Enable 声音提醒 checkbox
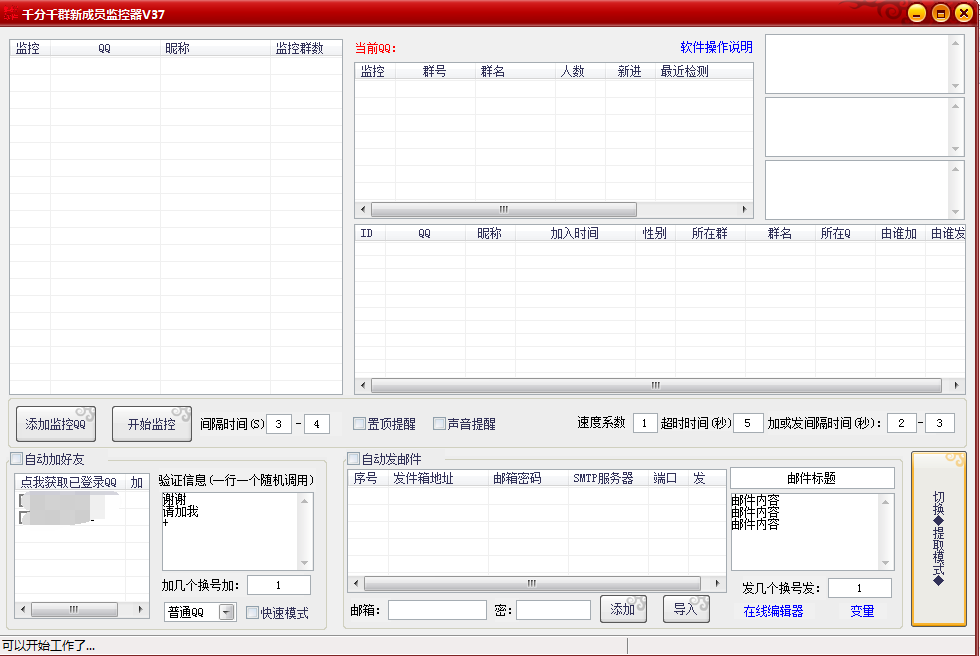 (439, 424)
